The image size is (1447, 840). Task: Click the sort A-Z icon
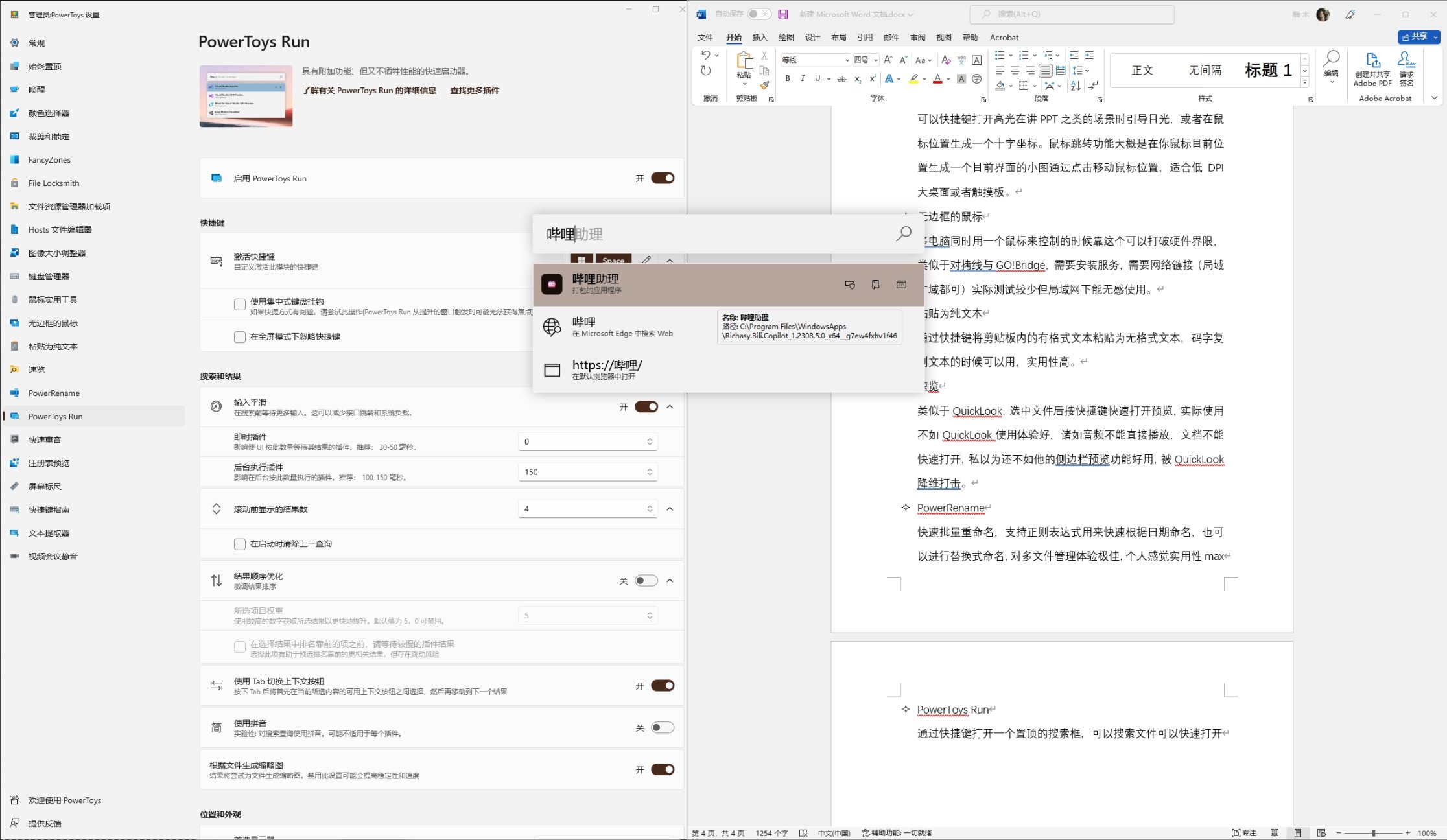(1075, 86)
